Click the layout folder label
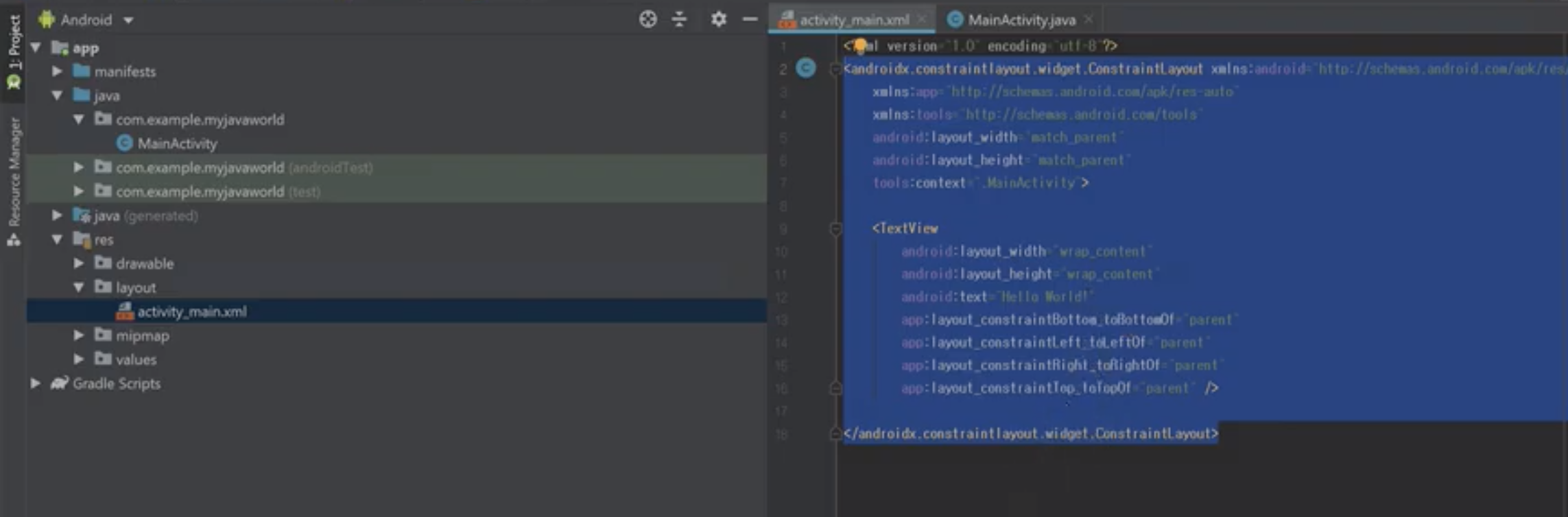Screen dimensions: 1568x517 click(x=136, y=287)
